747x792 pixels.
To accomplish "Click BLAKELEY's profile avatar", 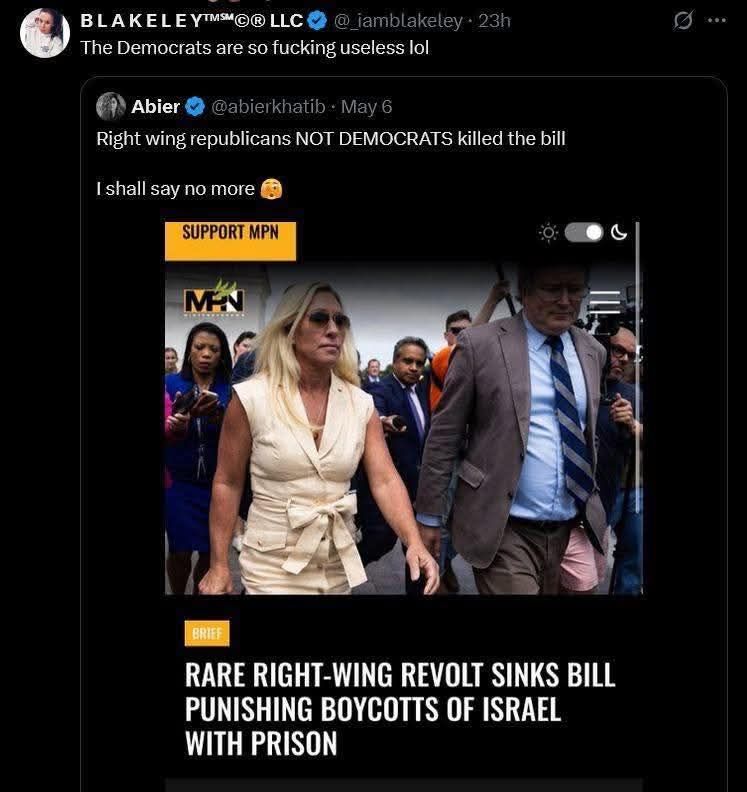I will (x=45, y=33).
